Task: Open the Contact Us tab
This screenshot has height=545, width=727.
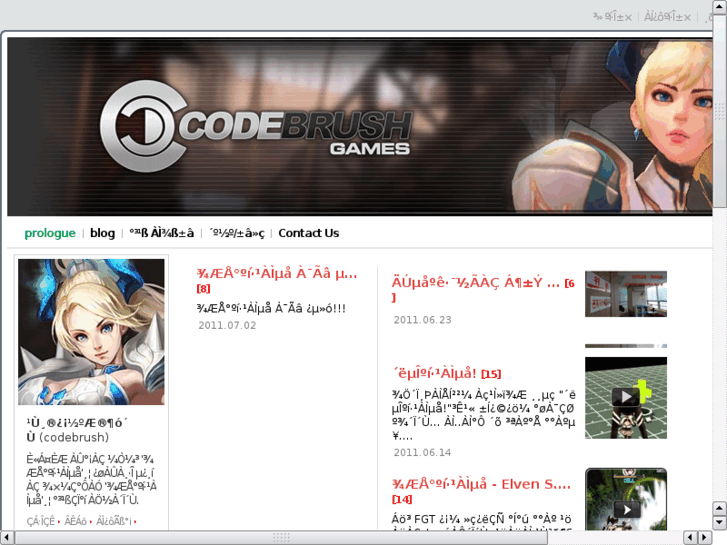Action: pyautogui.click(x=309, y=233)
